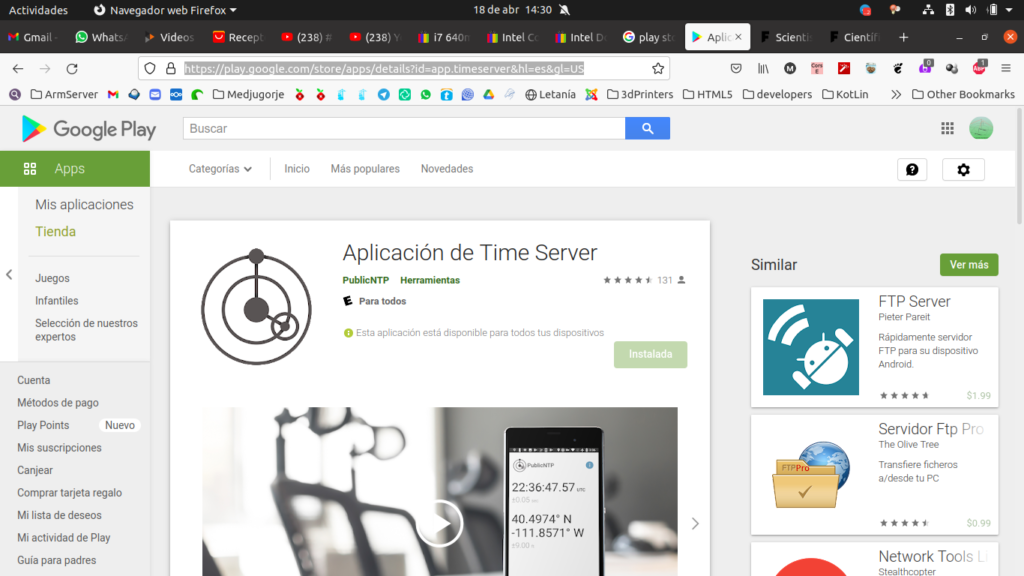The height and width of the screenshot is (576, 1024).
Task: Open Métodos de pago
Action: 57,403
